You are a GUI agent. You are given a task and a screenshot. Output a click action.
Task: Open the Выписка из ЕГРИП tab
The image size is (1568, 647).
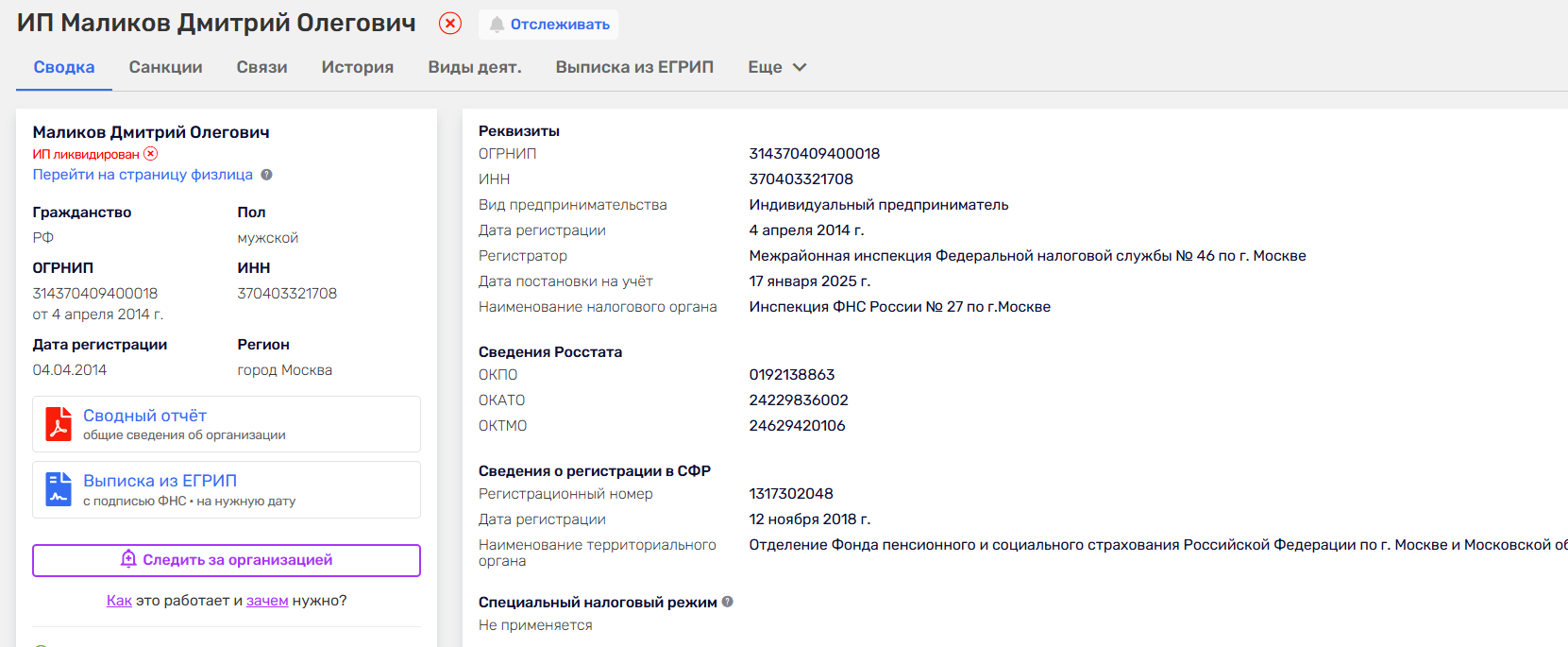coord(634,67)
